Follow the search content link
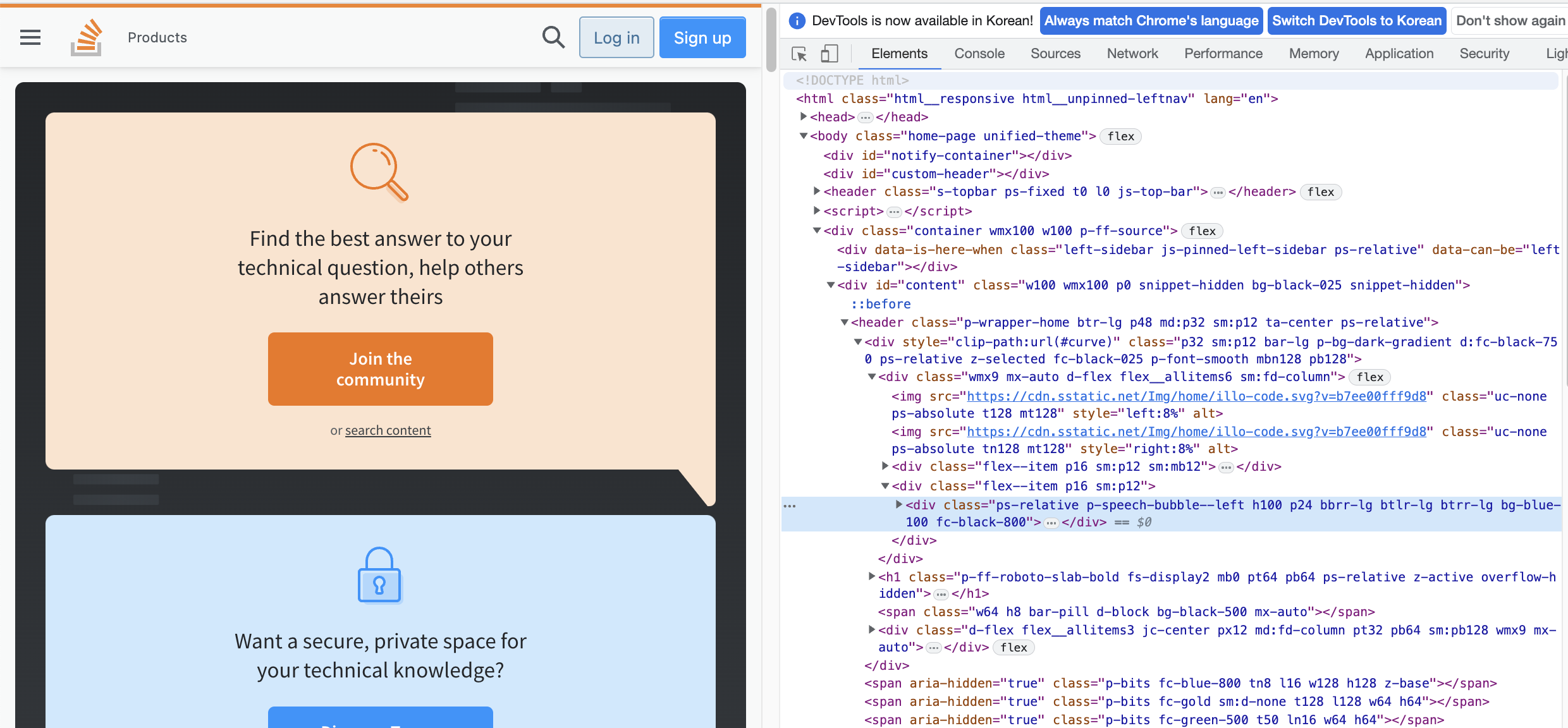This screenshot has height=728, width=1568. 388,430
